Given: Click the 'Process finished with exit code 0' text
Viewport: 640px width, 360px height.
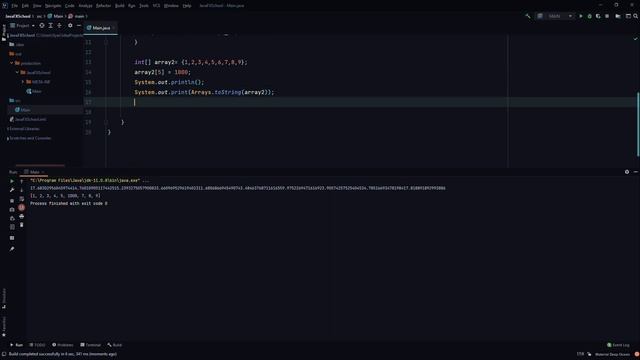Looking at the screenshot, I should point(69,203).
